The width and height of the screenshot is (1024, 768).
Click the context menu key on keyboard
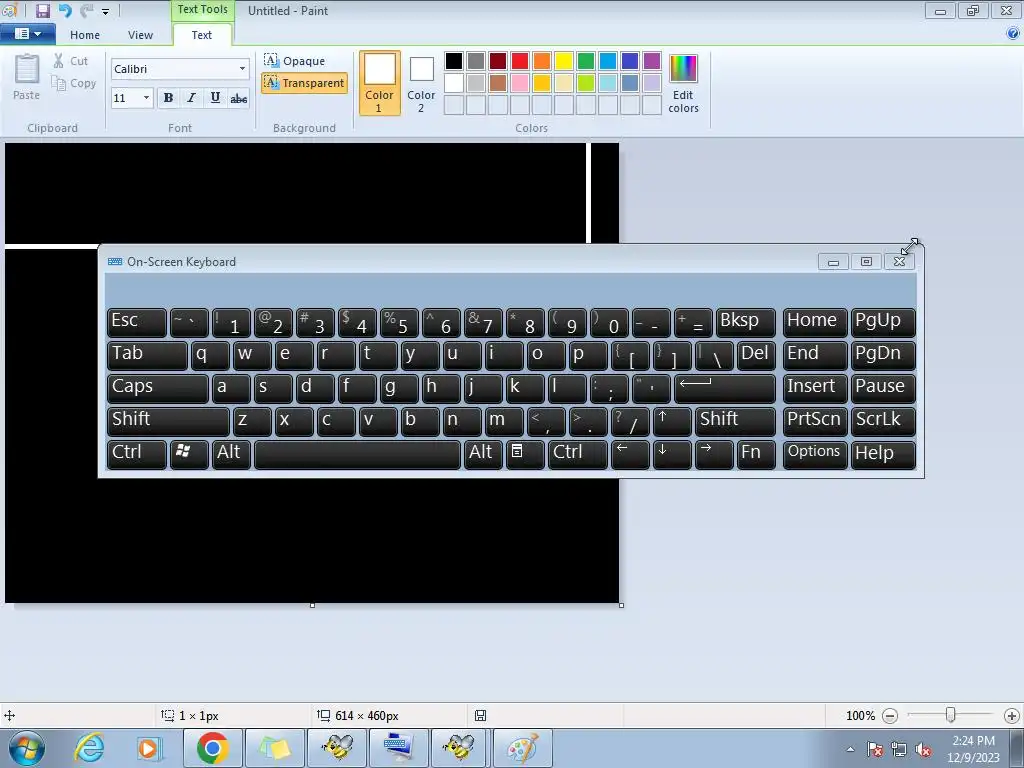[x=524, y=454]
